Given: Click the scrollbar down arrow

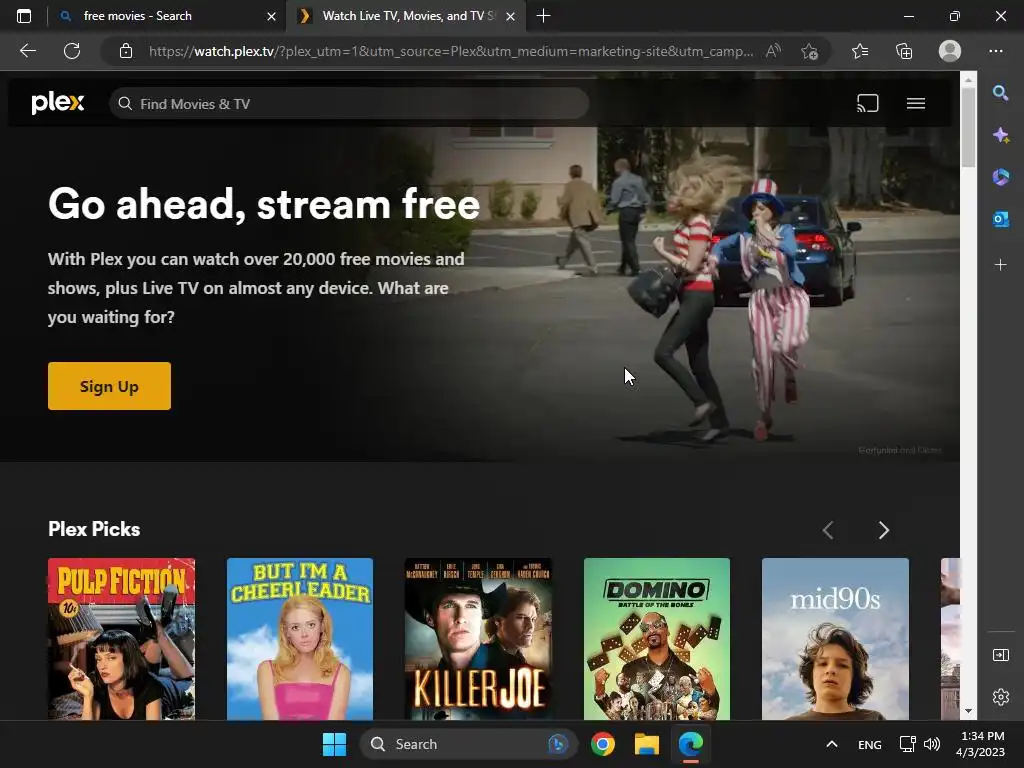Looking at the screenshot, I should [968, 711].
